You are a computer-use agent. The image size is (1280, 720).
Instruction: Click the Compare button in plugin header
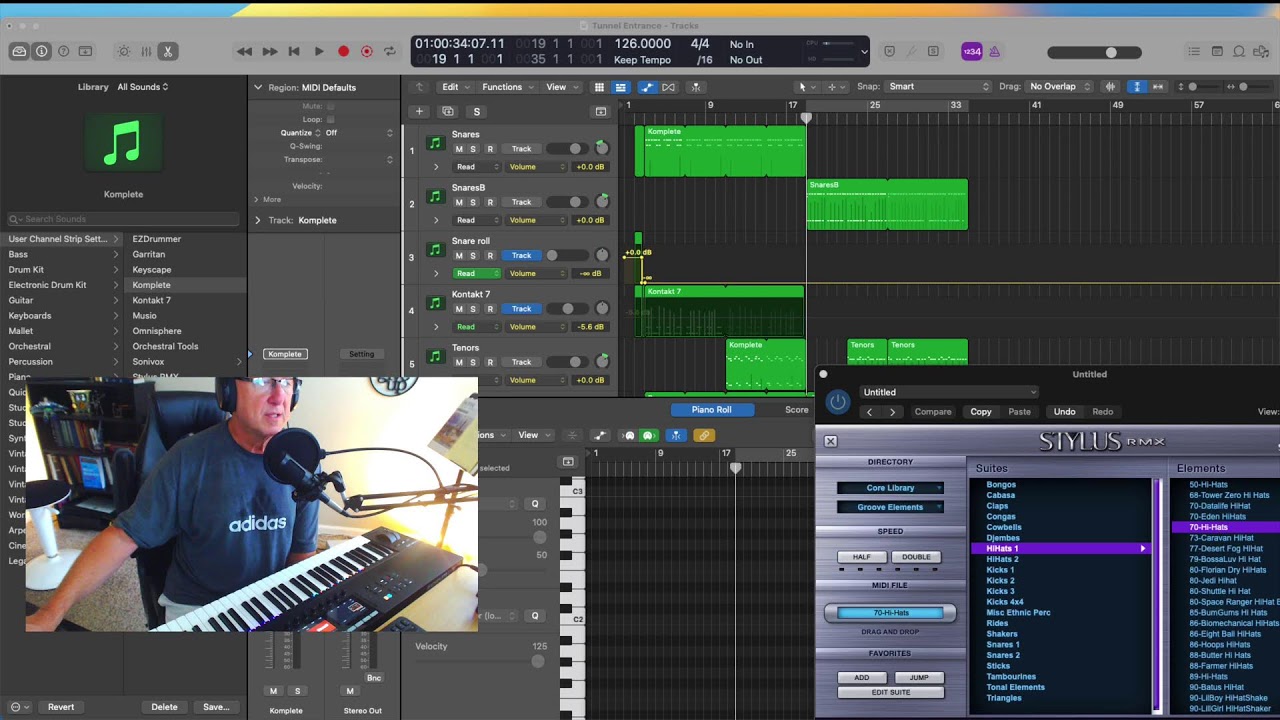(933, 412)
